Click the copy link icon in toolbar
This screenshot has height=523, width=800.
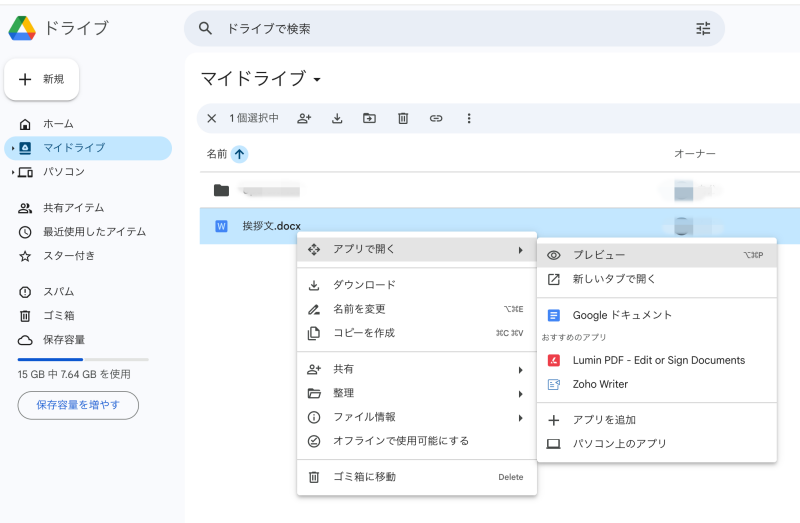point(436,118)
